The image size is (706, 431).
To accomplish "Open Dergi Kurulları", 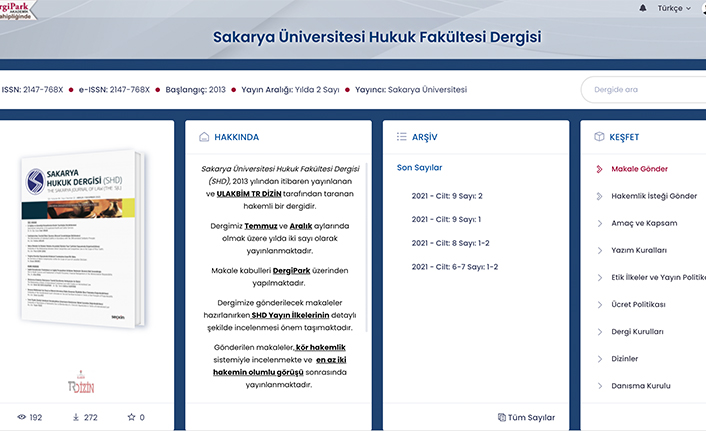I will [x=637, y=332].
